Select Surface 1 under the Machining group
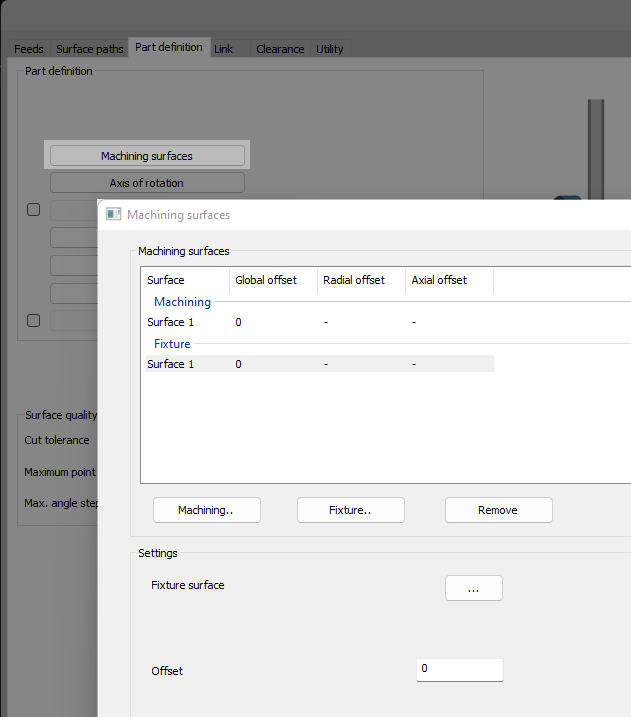Viewport: 631px width, 717px height. (x=171, y=322)
